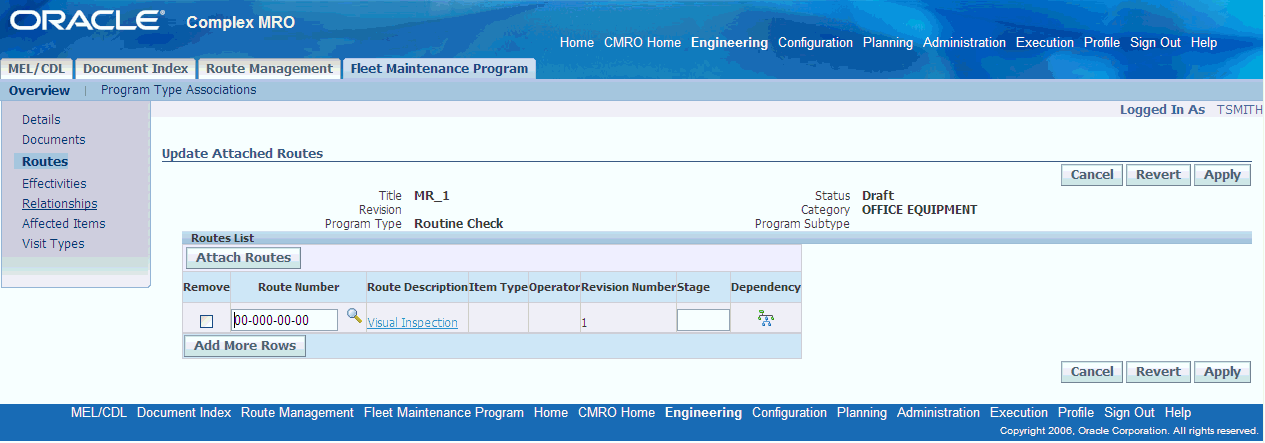Open the Overview subtab
Screen dimensions: 1265x443
(39, 90)
